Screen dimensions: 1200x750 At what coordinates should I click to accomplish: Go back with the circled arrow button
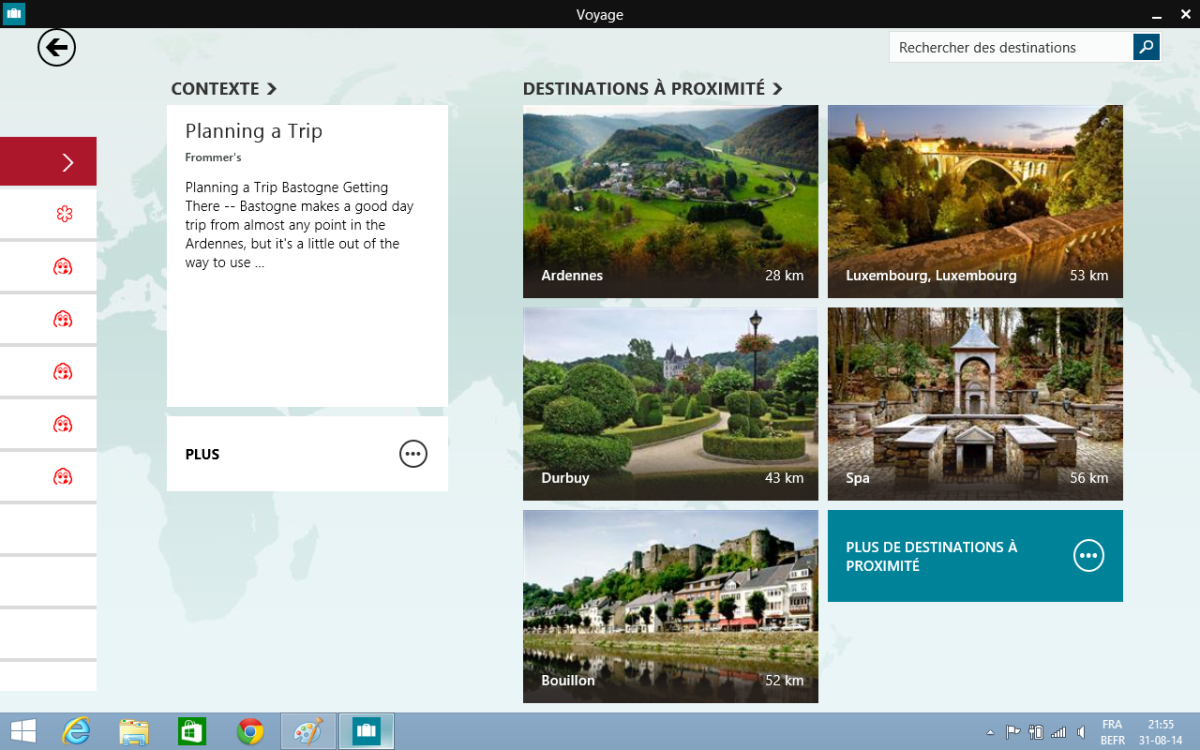57,47
